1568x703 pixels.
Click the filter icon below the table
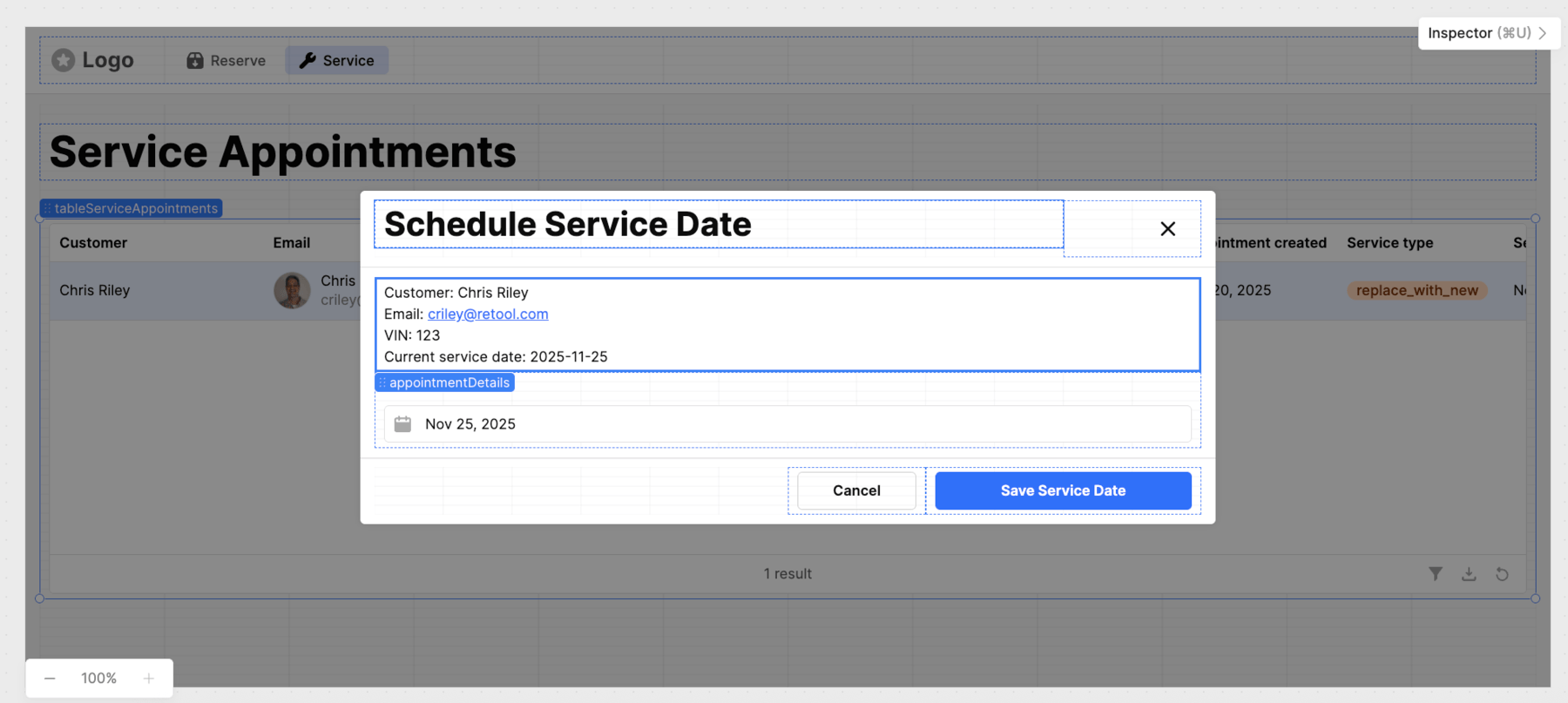tap(1436, 573)
